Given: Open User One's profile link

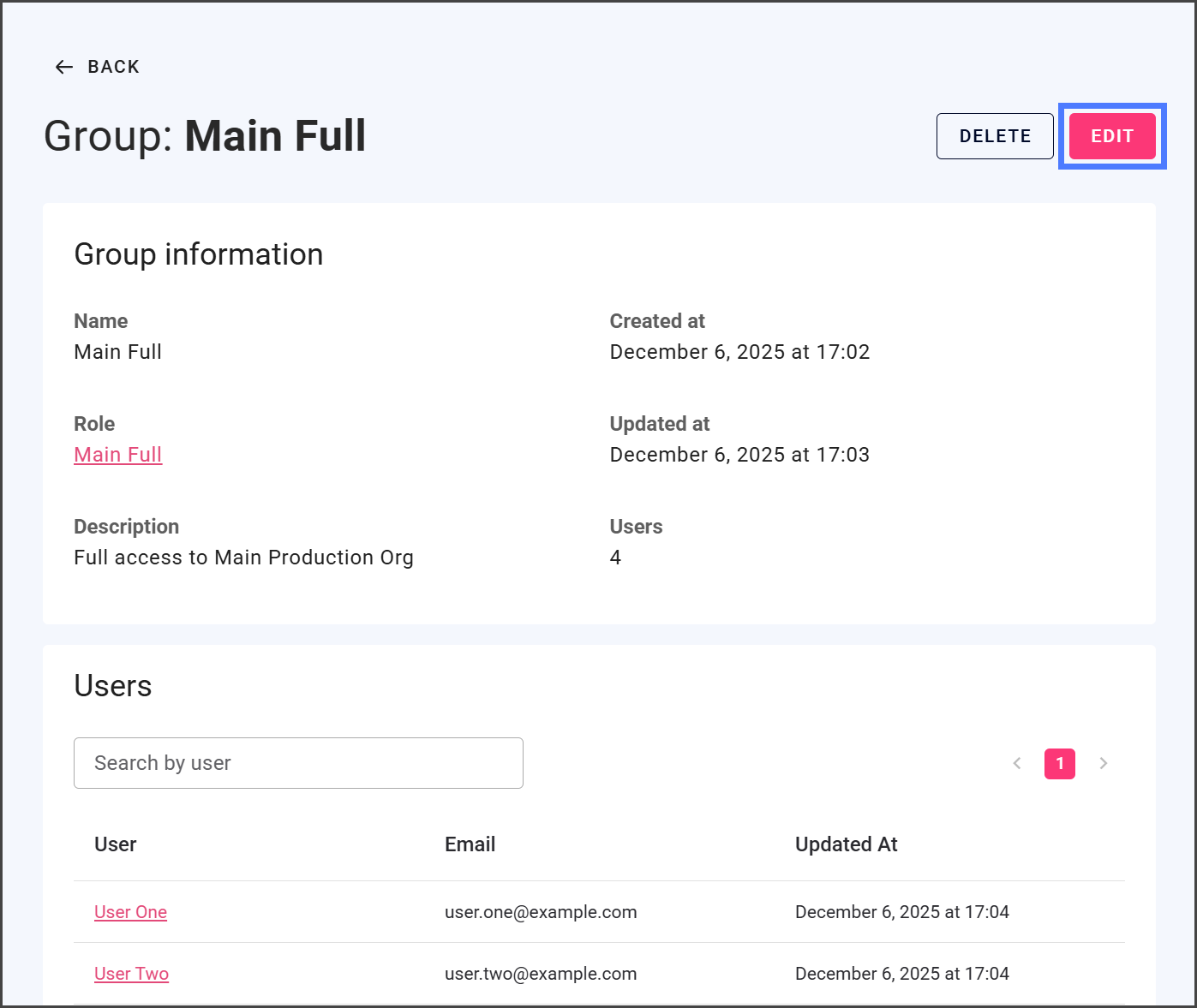Looking at the screenshot, I should coord(130,912).
